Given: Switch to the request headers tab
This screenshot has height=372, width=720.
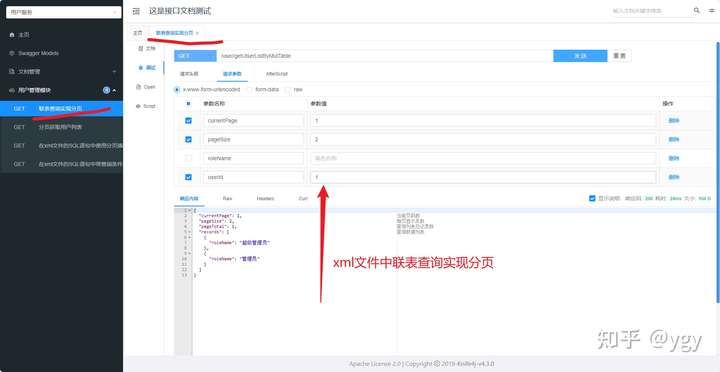Looking at the screenshot, I should point(188,73).
